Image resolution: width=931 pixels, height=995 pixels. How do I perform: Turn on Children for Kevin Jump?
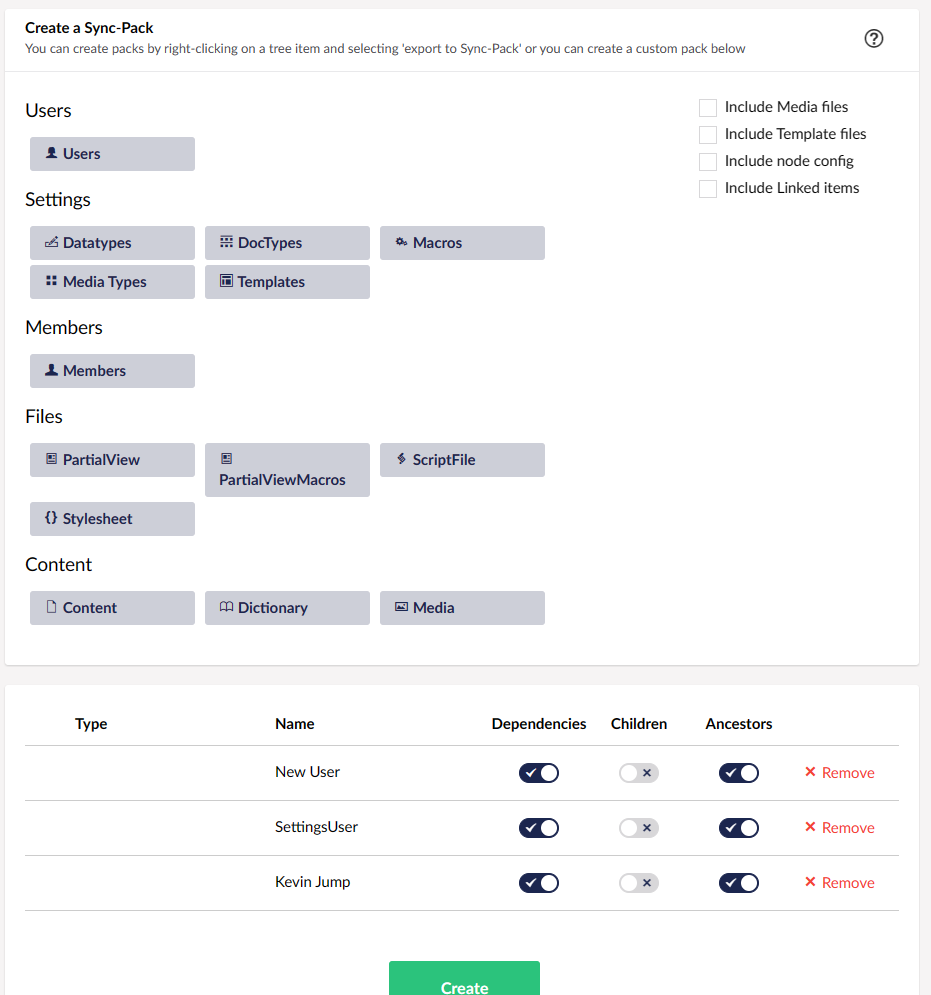tap(638, 883)
